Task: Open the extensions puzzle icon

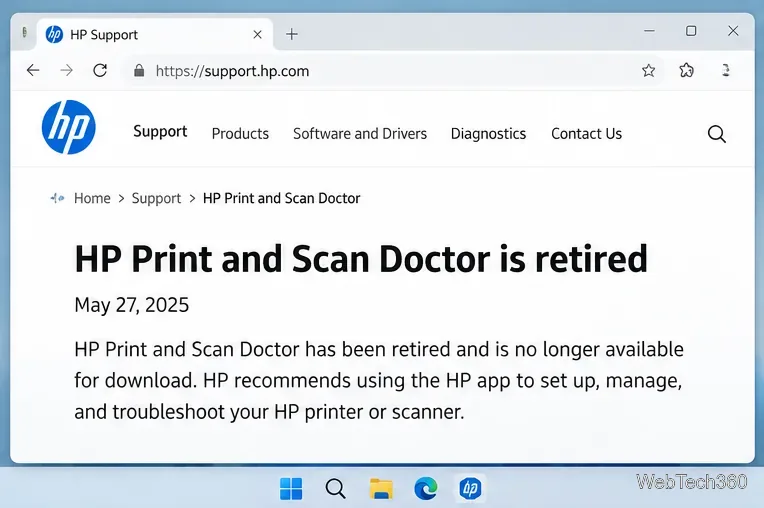Action: pyautogui.click(x=687, y=70)
